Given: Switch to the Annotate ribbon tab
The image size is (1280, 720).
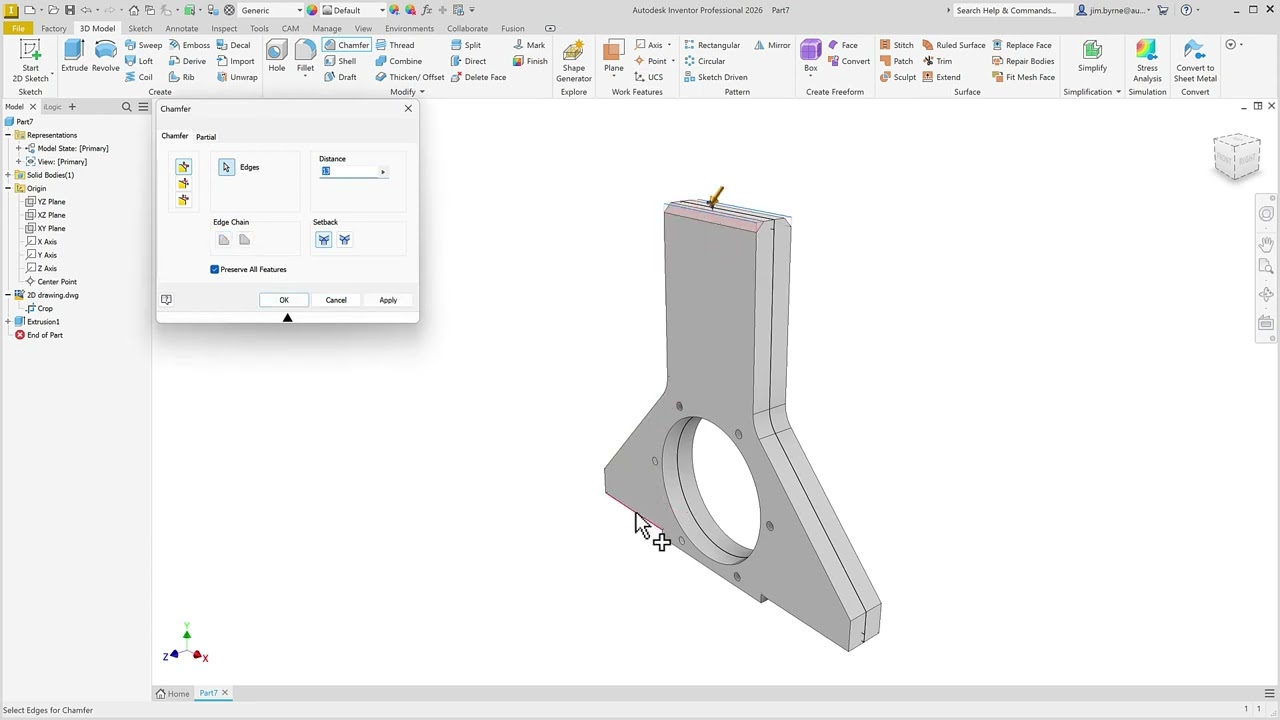Looking at the screenshot, I should [x=182, y=28].
